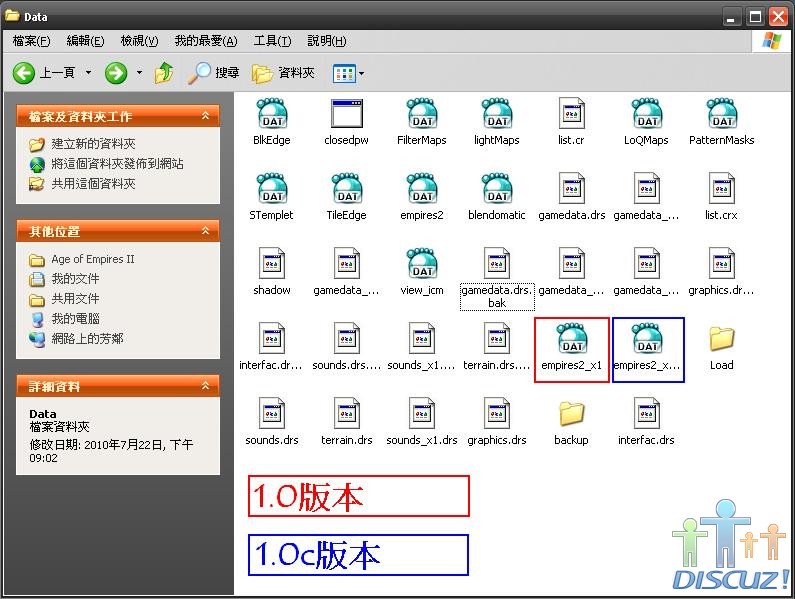Open the Back history dropdown arrow
Screen dimensions: 795x599
[88, 73]
